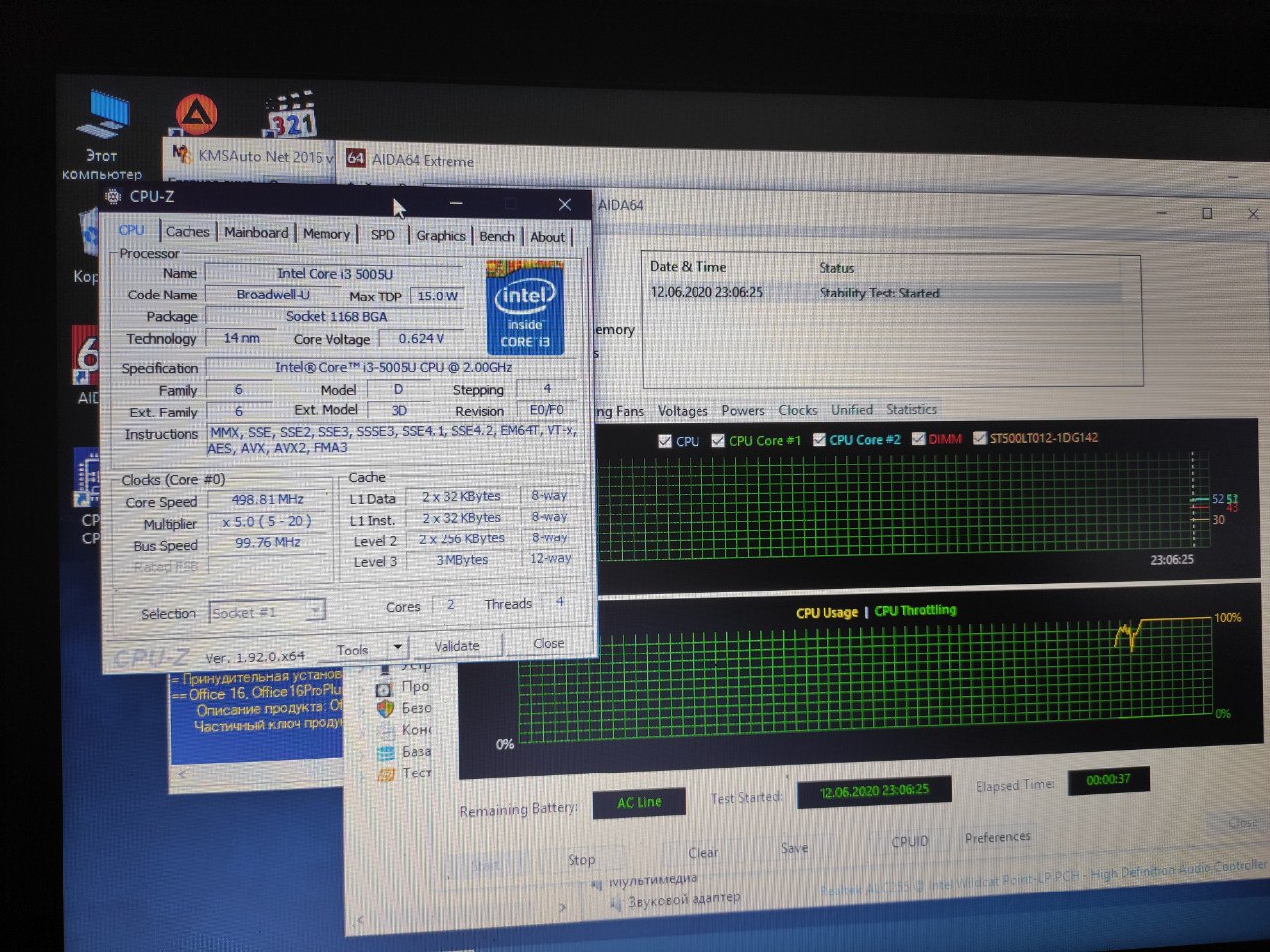Screen dimensions: 1270x952
Task: Click the CPU Throttling graph label
Action: [916, 610]
